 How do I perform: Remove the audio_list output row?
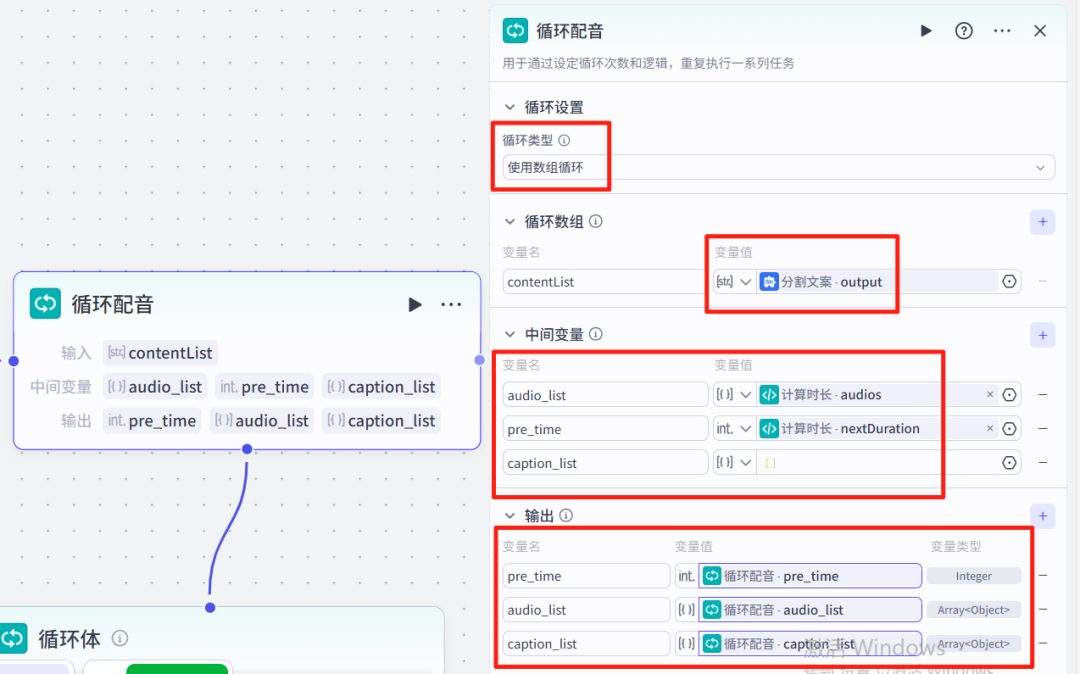(1043, 609)
